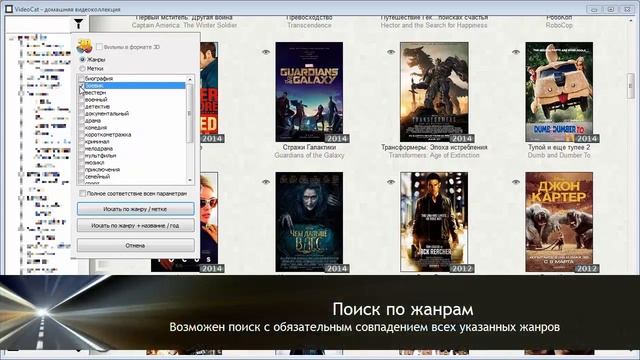Check the 'документальный' genre
The image size is (640, 360).
coord(81,113)
